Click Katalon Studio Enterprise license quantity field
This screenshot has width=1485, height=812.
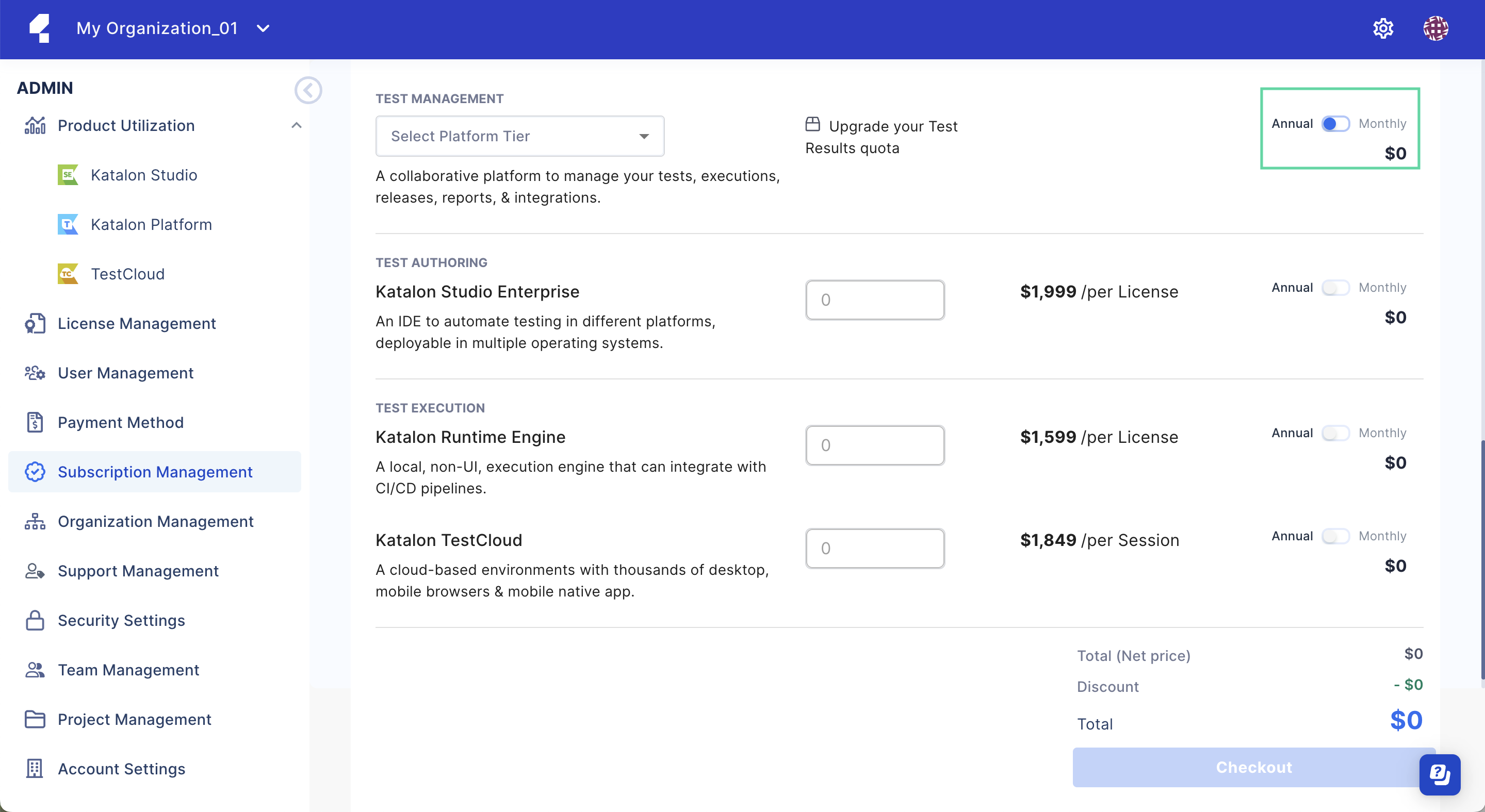[x=874, y=300]
